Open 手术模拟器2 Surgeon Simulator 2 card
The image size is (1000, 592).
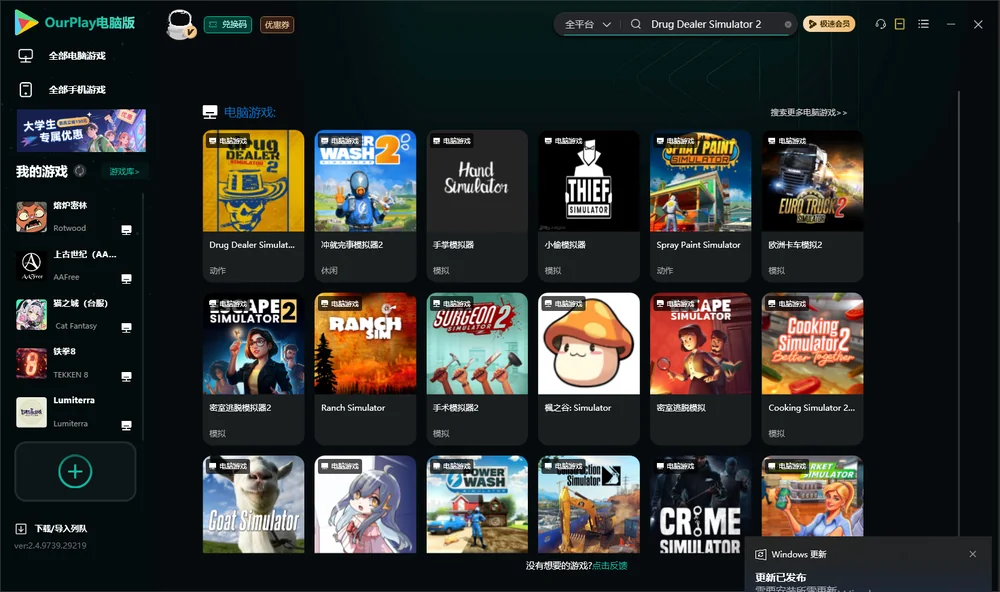tap(476, 368)
